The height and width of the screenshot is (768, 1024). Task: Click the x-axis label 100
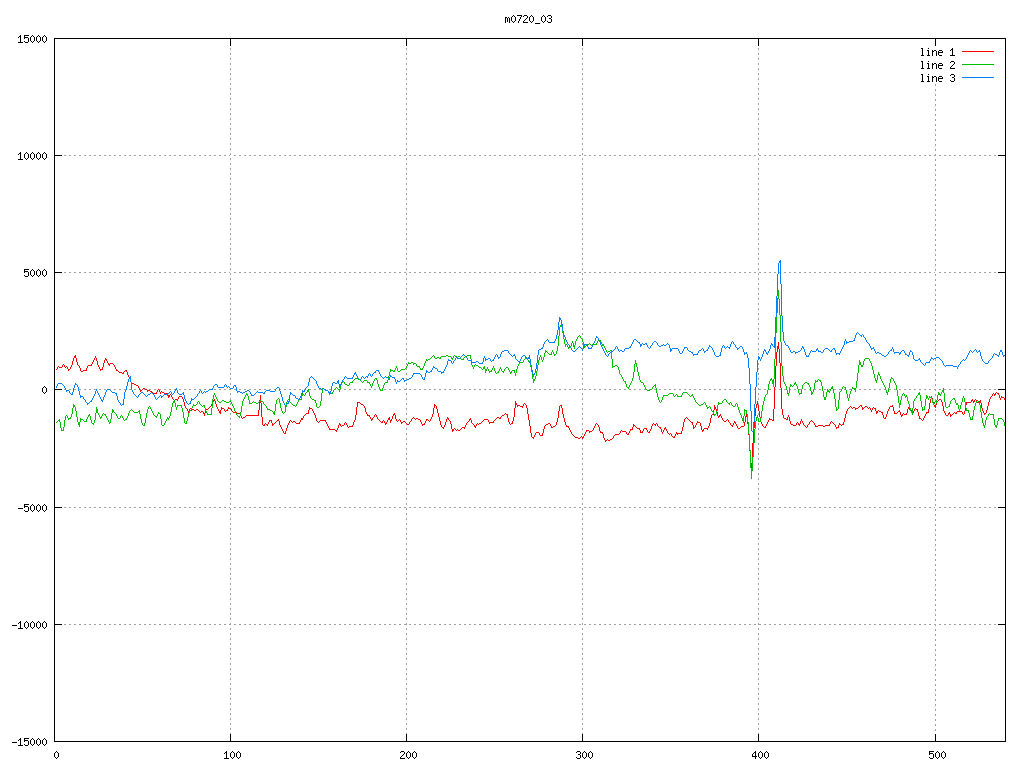[232, 756]
